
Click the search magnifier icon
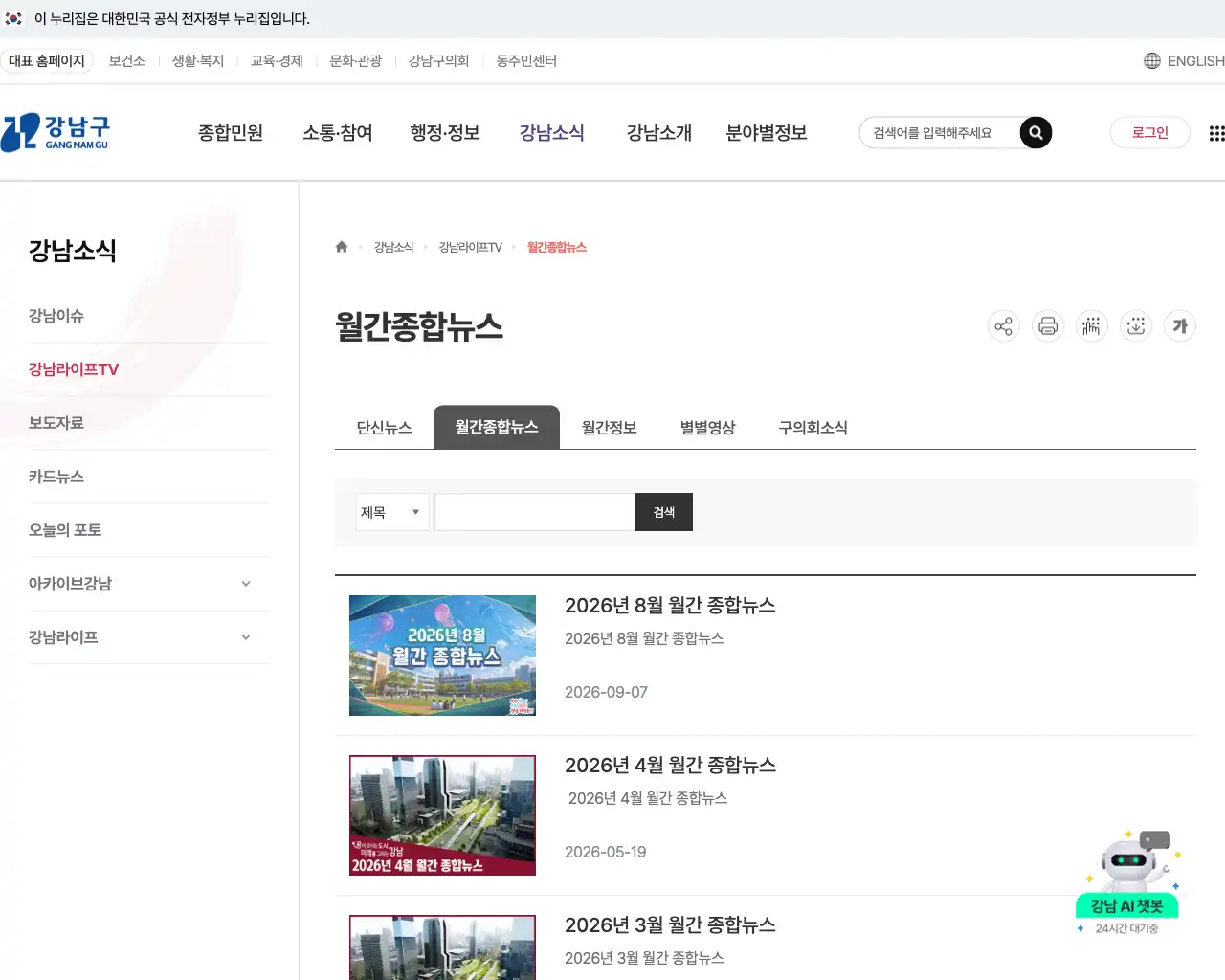point(1036,133)
